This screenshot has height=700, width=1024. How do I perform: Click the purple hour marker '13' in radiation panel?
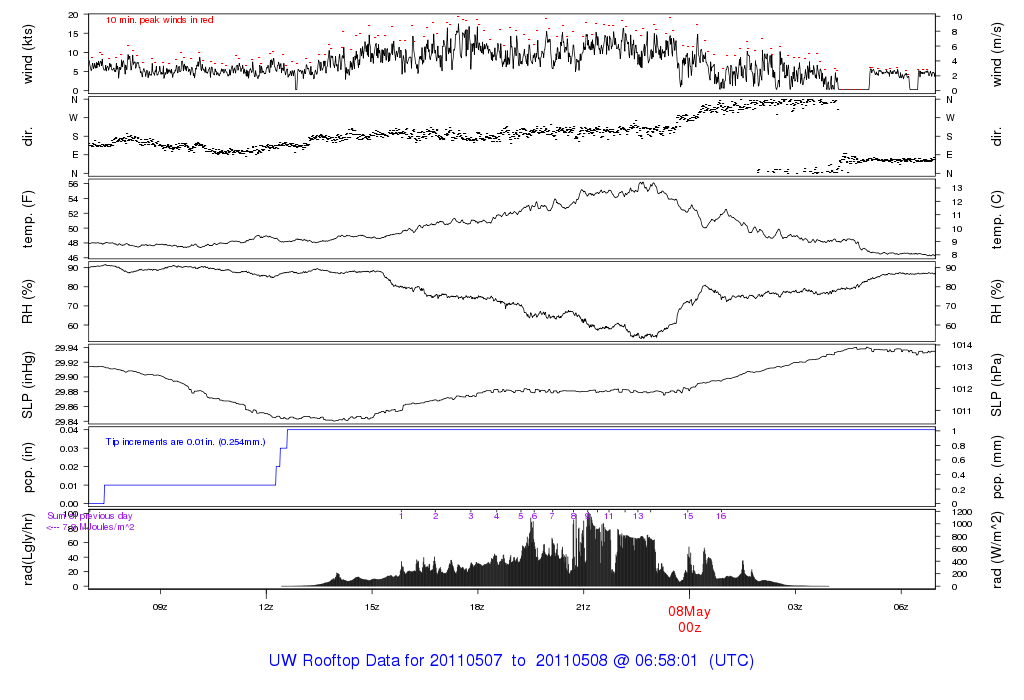coord(638,516)
